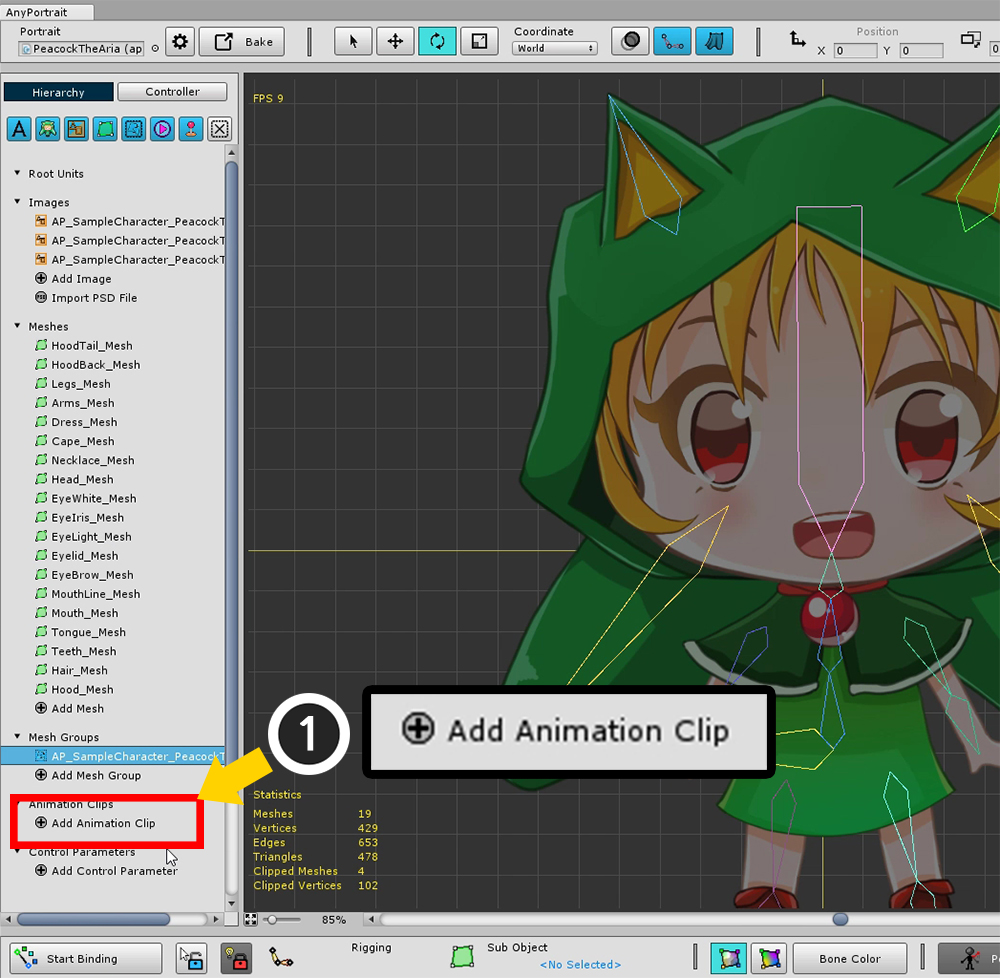The width and height of the screenshot is (1000, 978).
Task: Click Import PSD File
Action: pyautogui.click(x=86, y=298)
